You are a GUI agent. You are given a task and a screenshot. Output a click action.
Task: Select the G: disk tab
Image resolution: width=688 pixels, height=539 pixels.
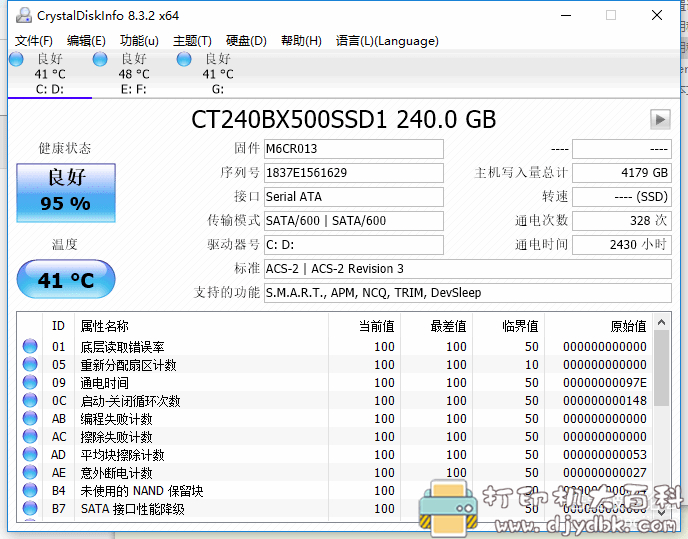(218, 74)
